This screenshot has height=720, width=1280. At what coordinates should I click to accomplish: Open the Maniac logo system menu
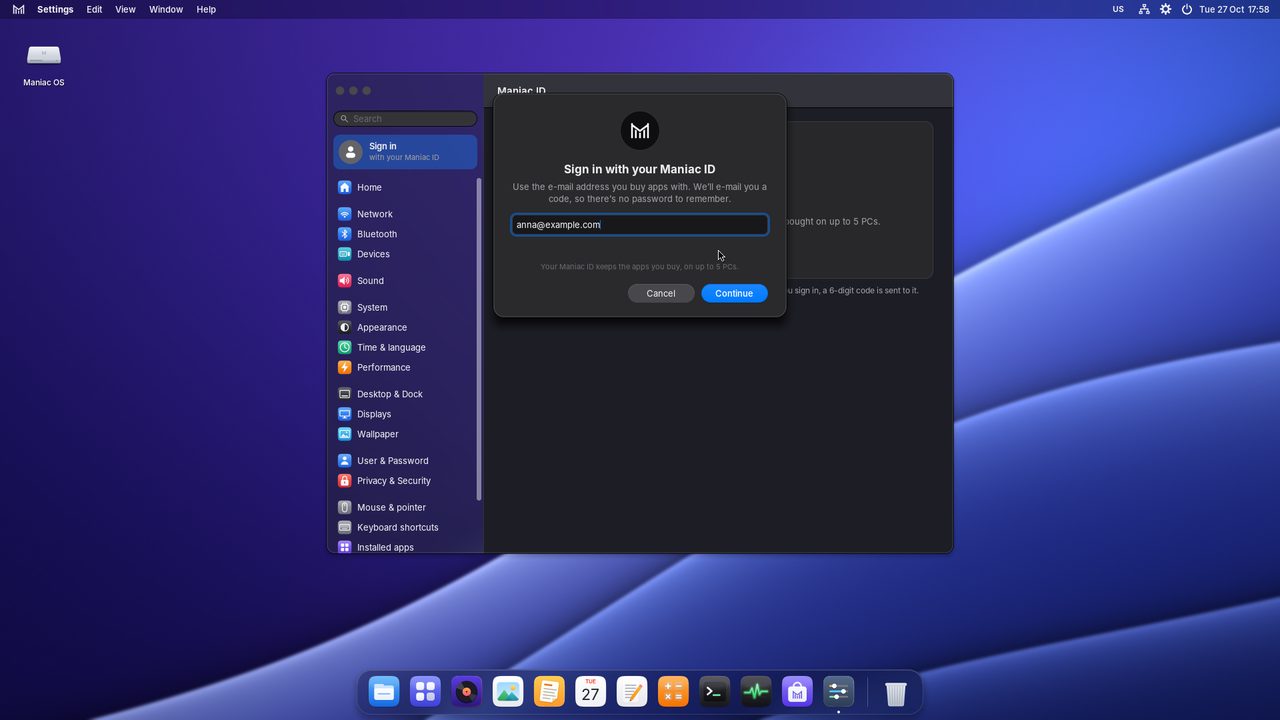(x=18, y=9)
